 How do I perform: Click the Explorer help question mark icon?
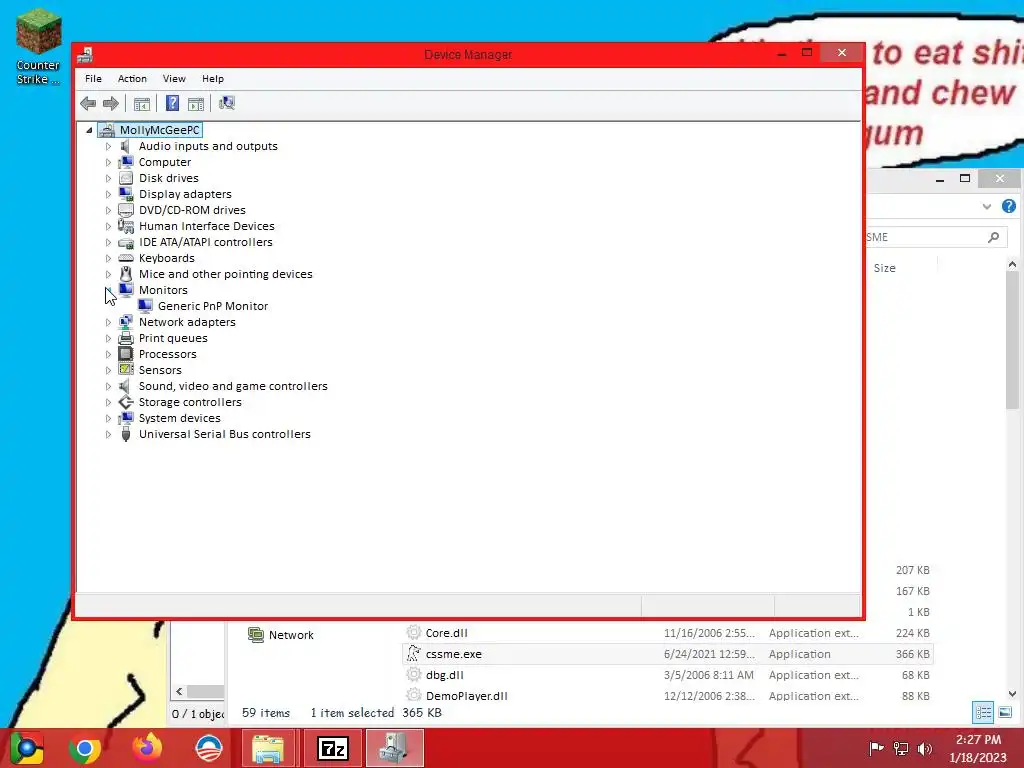(x=1009, y=206)
